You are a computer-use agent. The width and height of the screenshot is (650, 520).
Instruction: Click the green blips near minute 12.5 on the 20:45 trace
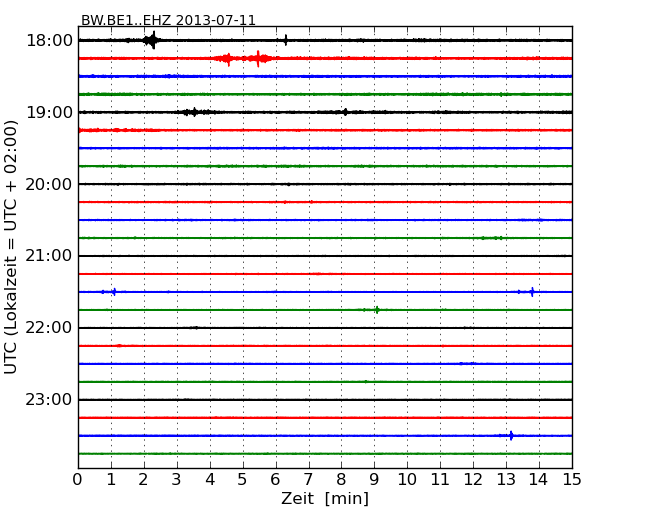(492, 238)
